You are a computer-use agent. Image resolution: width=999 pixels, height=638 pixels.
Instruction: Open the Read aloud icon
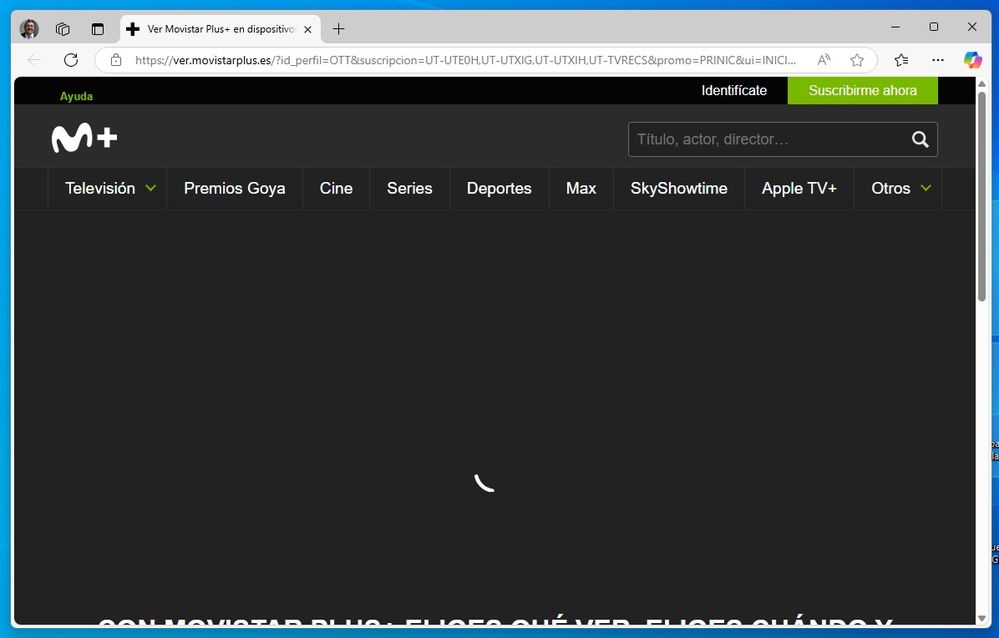point(824,60)
